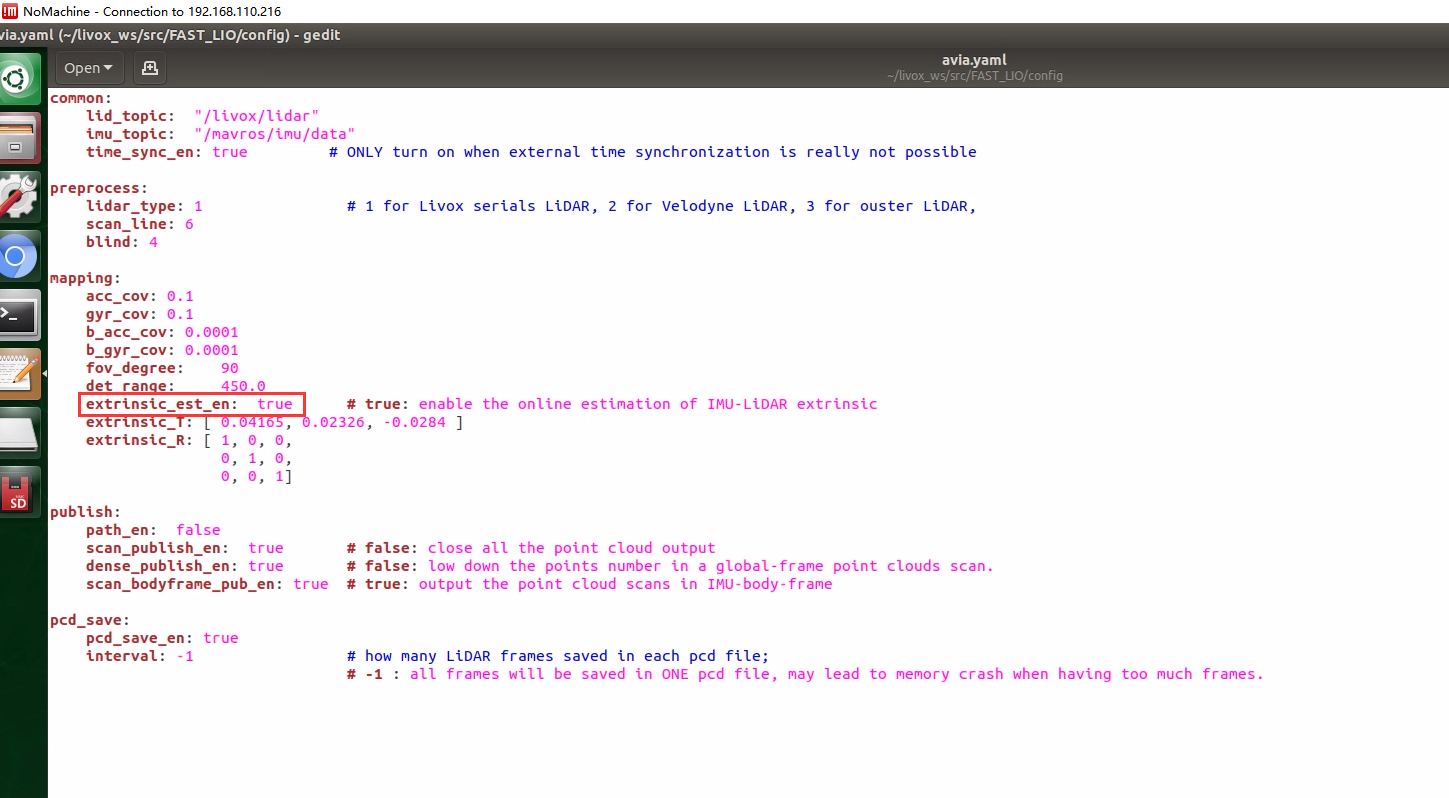Click the "preprocess:" section key

click(x=99, y=188)
